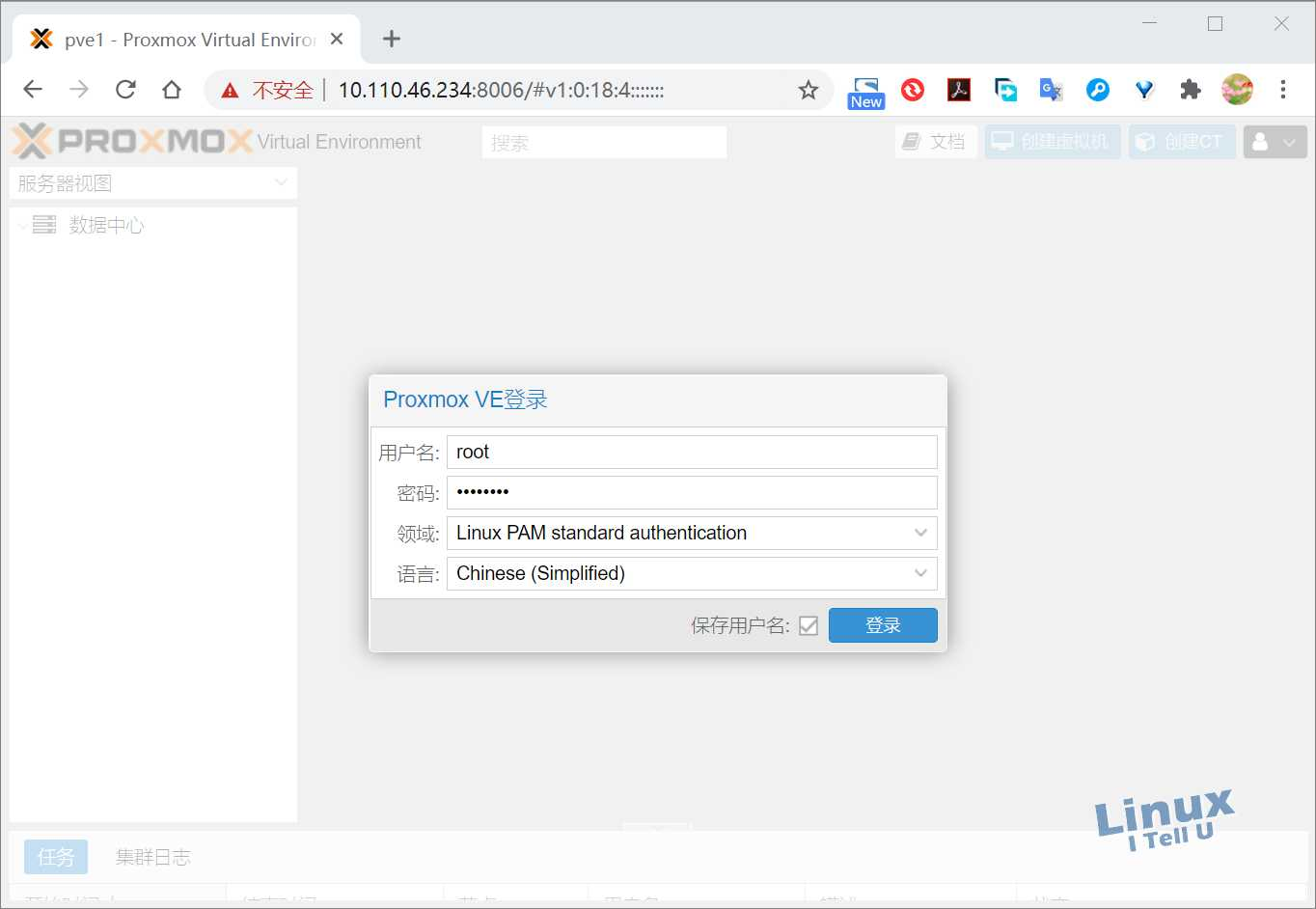Open the teal overlapping-windows extension icon
The width and height of the screenshot is (1316, 909).
coord(1005,90)
